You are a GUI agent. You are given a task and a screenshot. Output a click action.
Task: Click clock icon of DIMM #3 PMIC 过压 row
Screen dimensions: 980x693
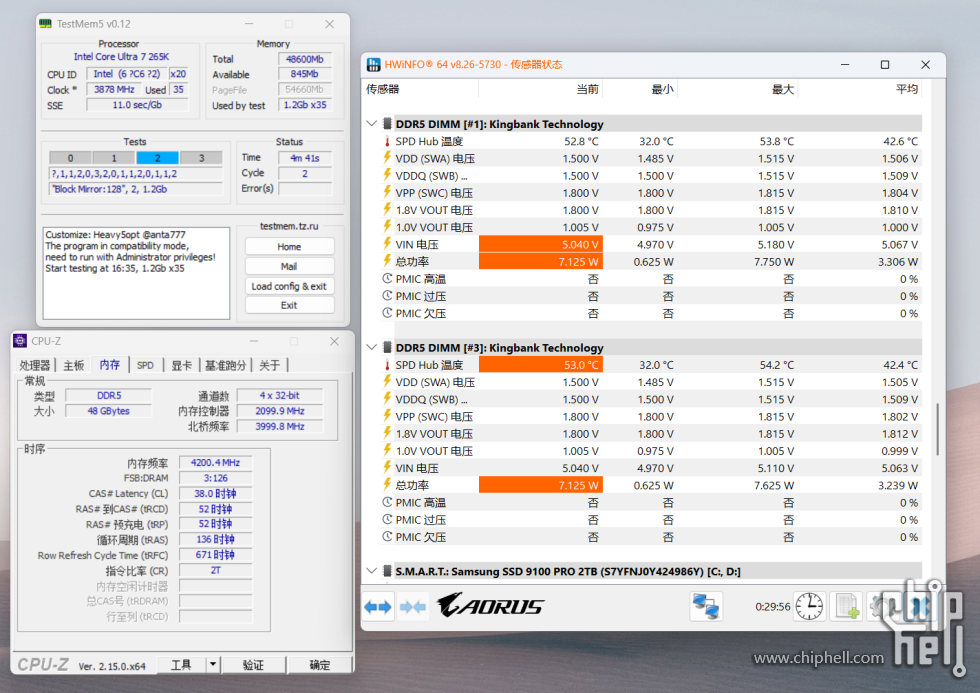coord(388,519)
